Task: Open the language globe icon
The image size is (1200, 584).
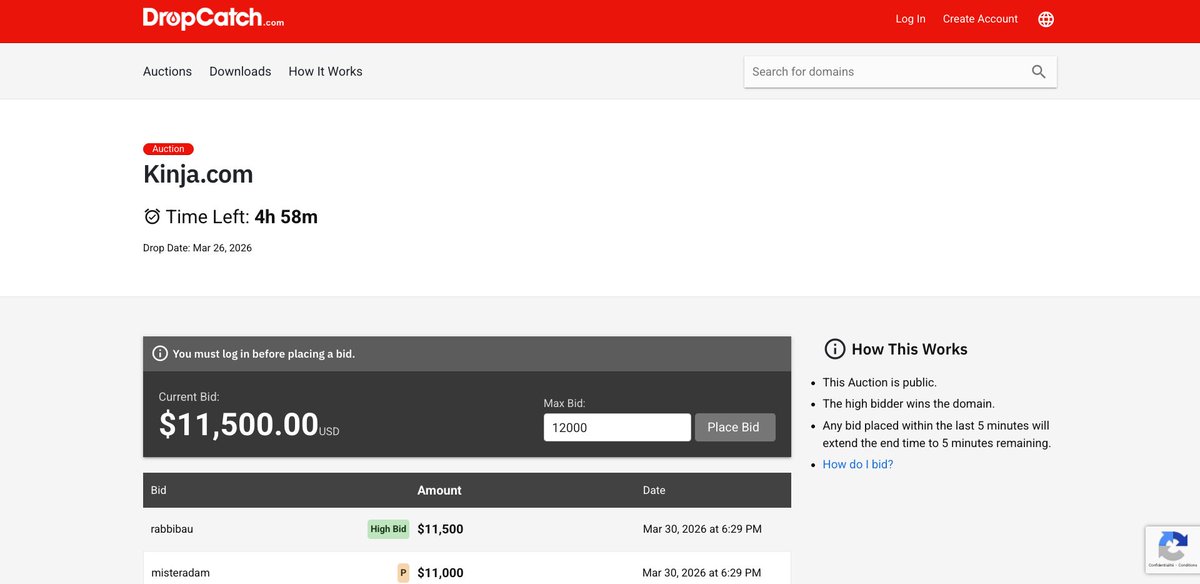Action: (1046, 19)
